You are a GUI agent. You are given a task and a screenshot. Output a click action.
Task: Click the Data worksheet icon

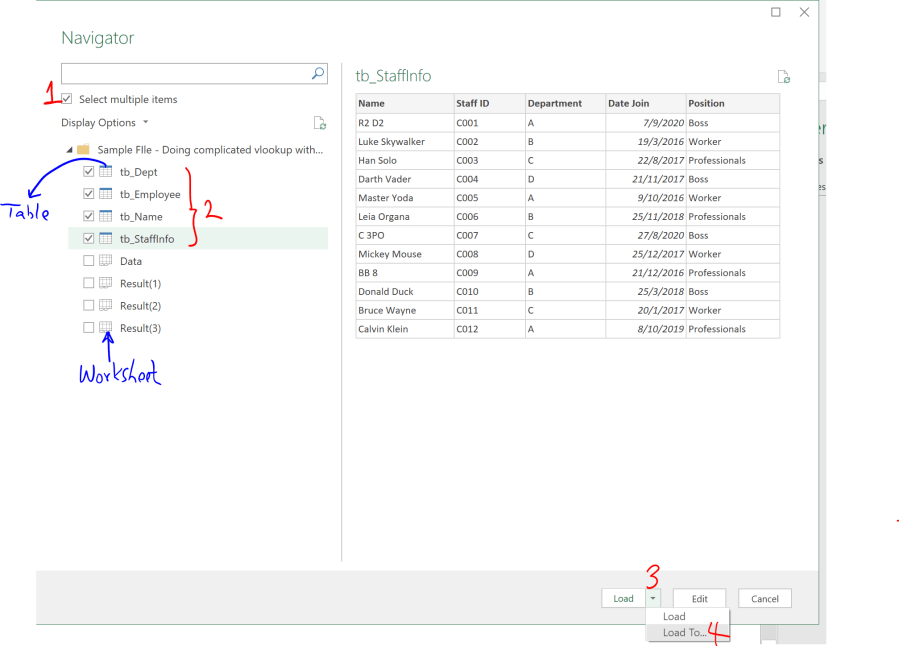106,261
